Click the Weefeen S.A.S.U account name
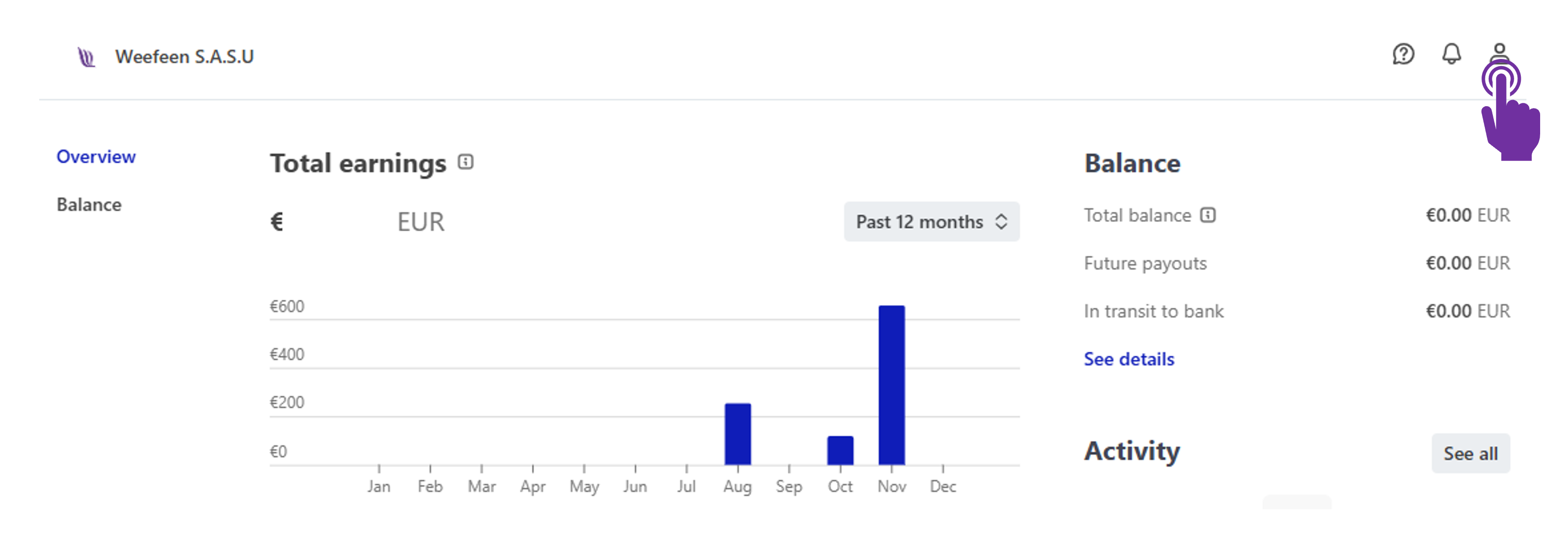 184,57
